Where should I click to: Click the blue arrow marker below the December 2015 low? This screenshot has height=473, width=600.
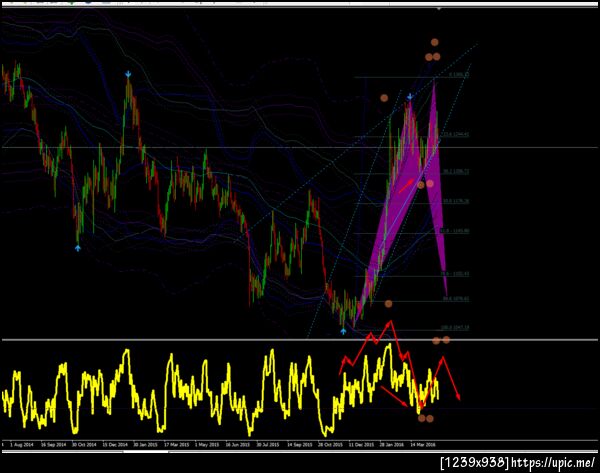coord(343,331)
